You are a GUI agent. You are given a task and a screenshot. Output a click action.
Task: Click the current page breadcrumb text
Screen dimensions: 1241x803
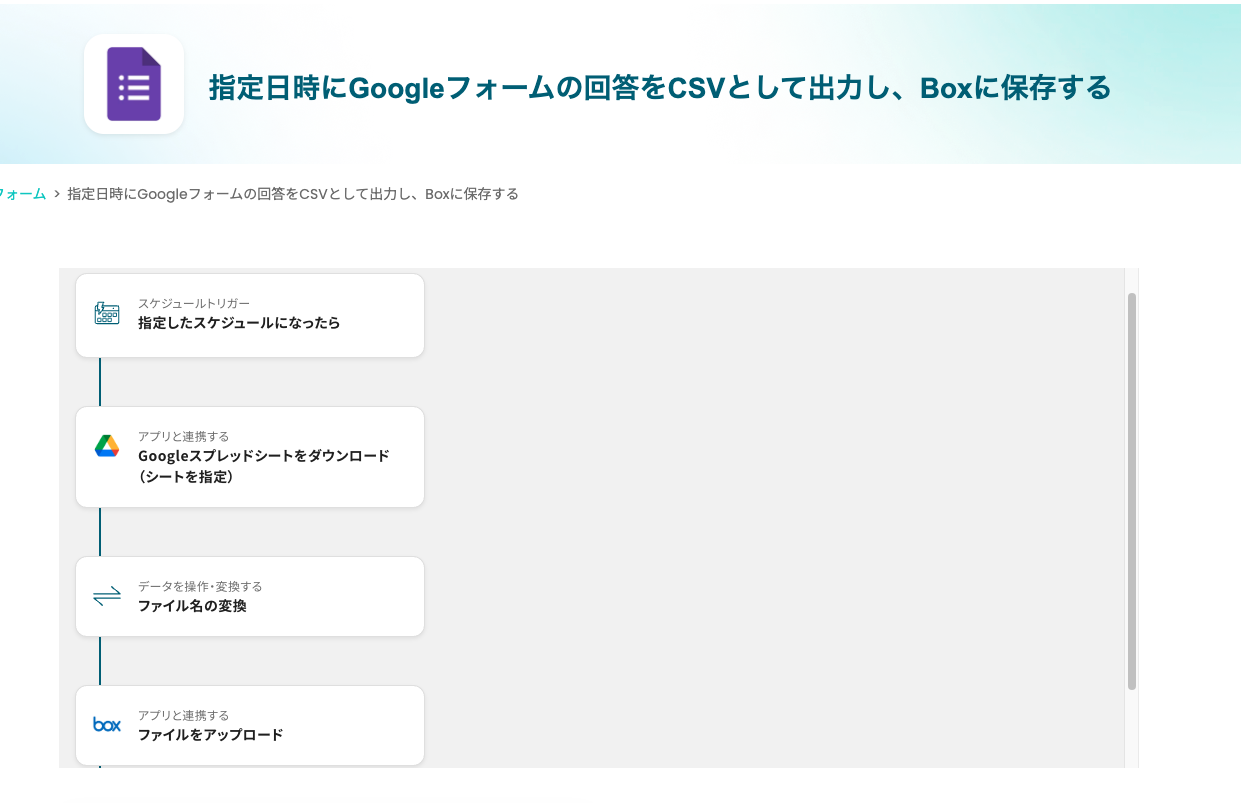point(292,194)
